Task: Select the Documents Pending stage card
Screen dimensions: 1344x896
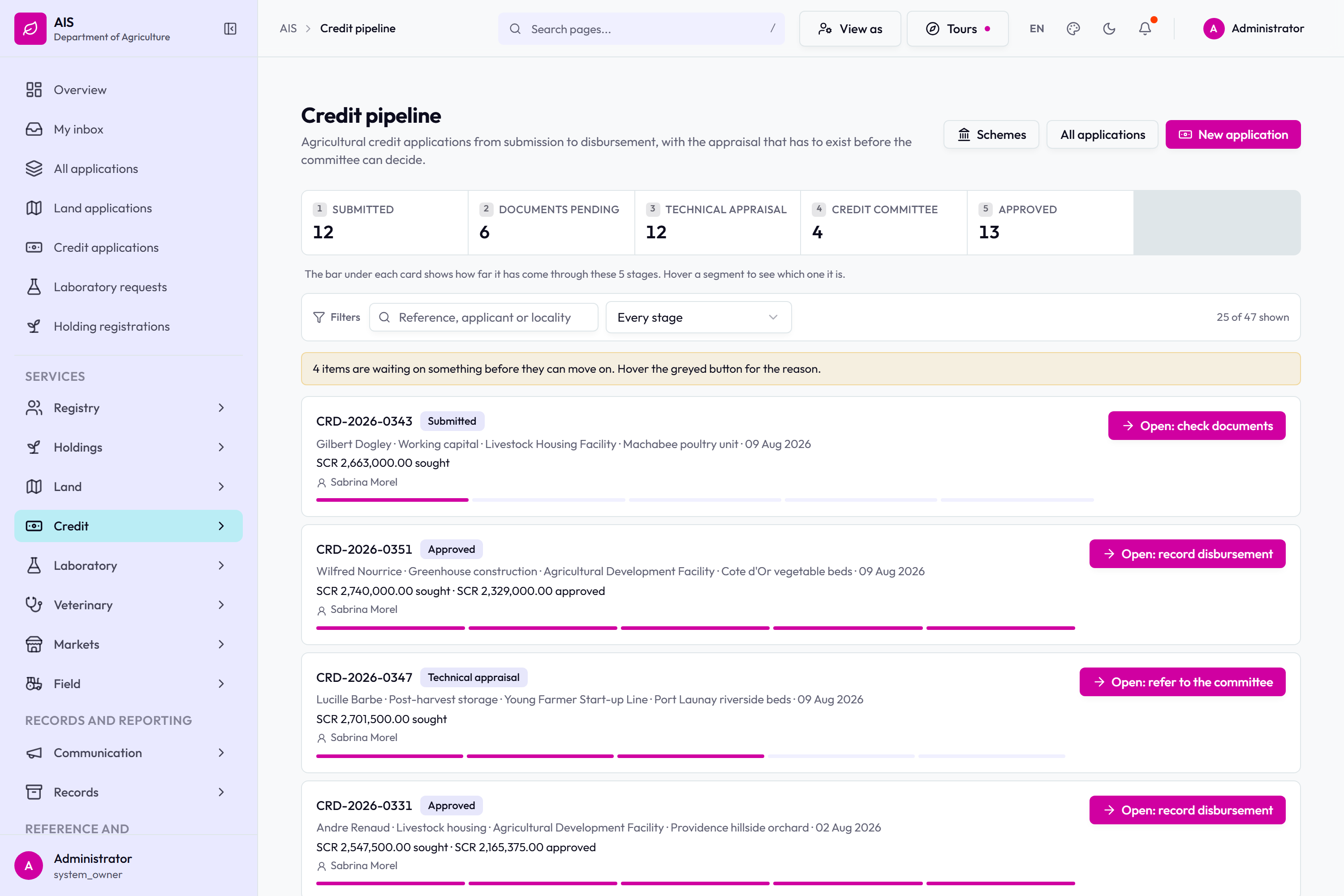Action: [551, 222]
